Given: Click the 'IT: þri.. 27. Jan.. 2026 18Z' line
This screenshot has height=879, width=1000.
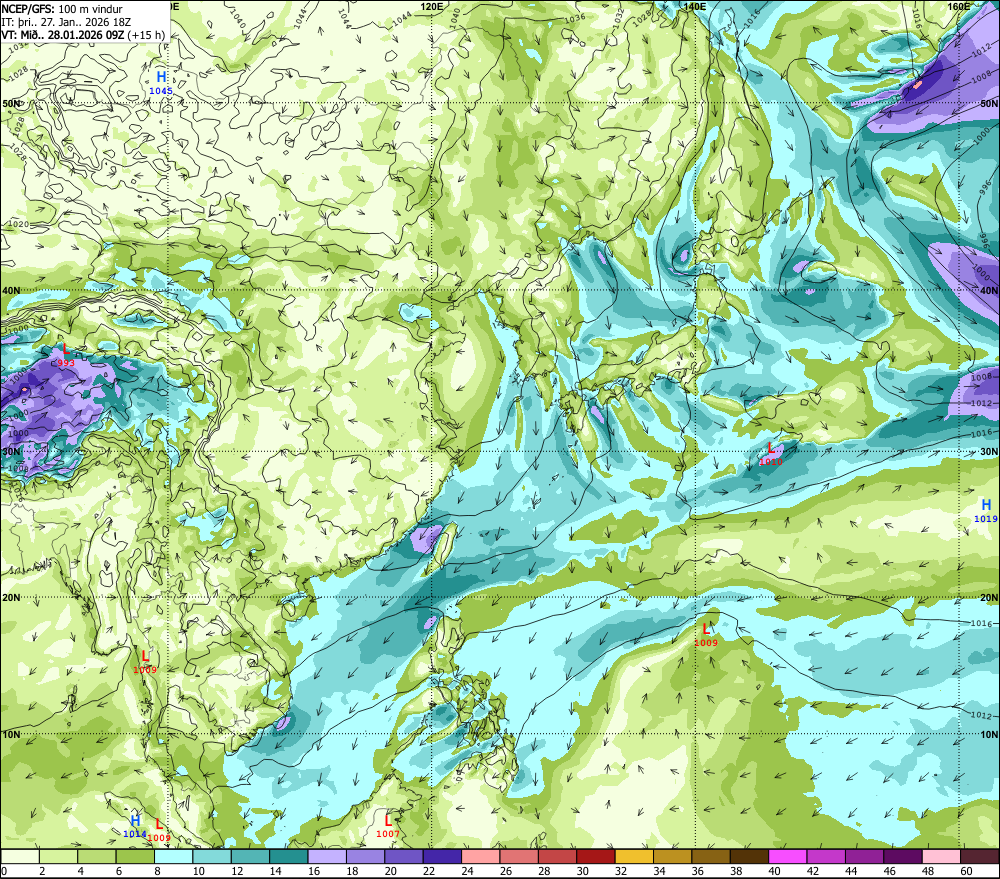Looking at the screenshot, I should tap(66, 22).
